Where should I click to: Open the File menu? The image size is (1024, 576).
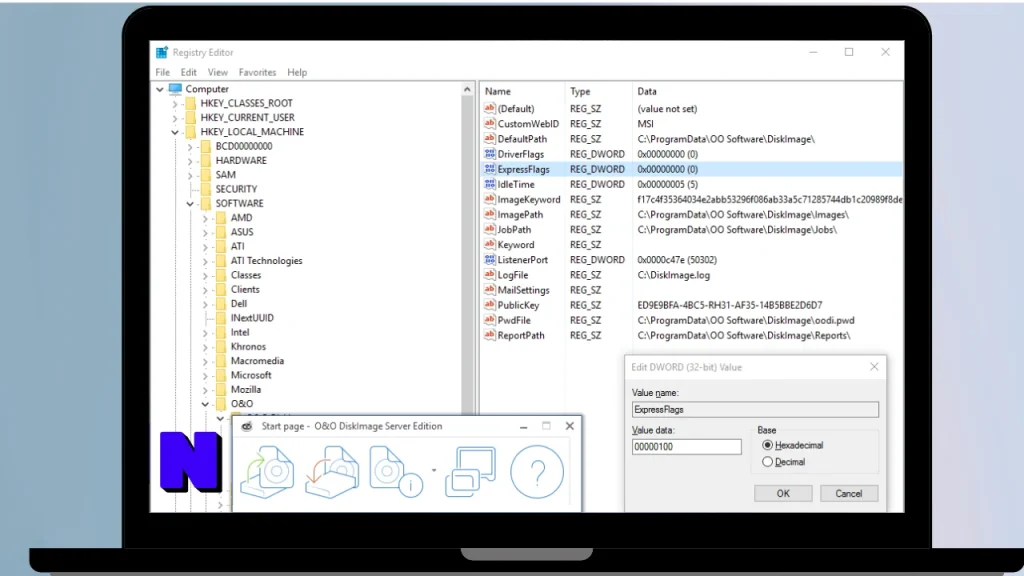(163, 72)
